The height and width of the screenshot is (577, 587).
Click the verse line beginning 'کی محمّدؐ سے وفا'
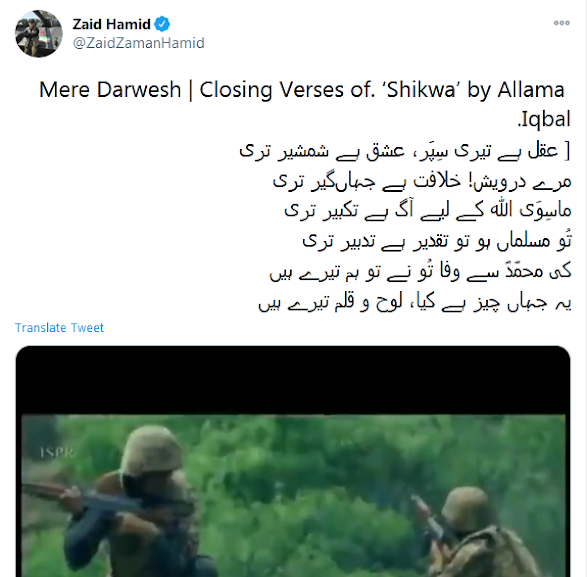click(420, 271)
